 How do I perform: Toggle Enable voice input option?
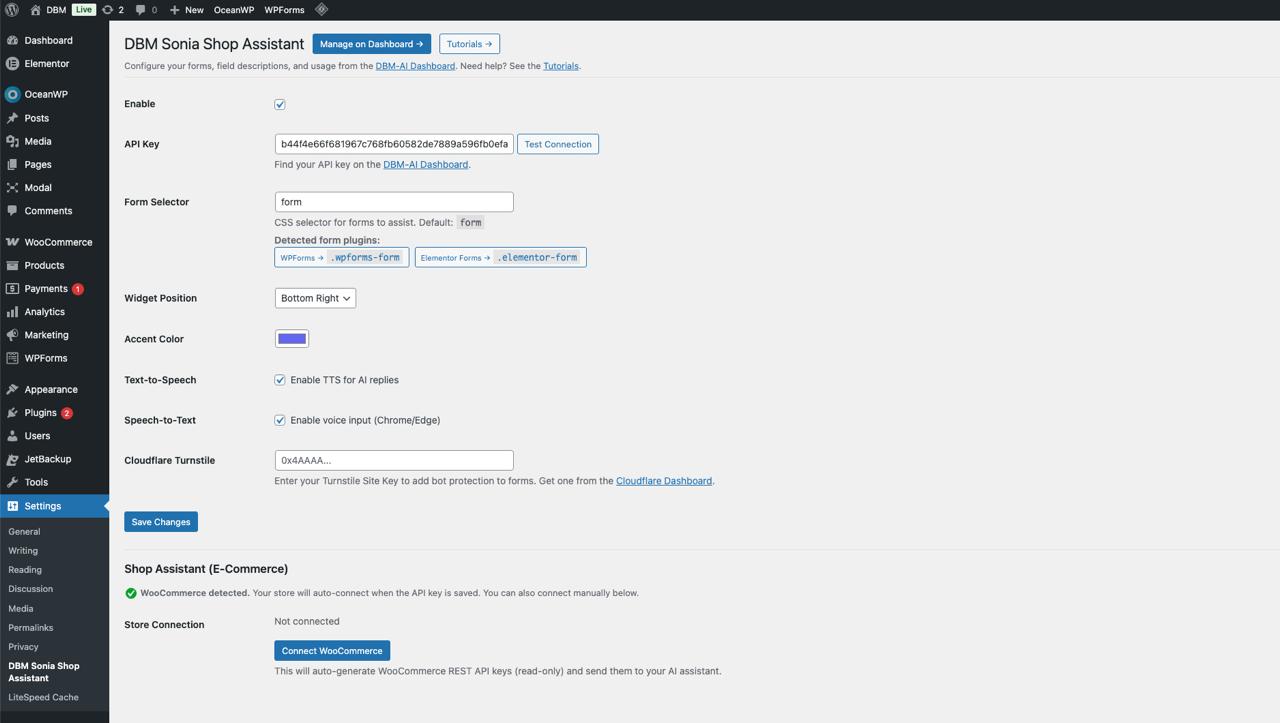click(280, 420)
